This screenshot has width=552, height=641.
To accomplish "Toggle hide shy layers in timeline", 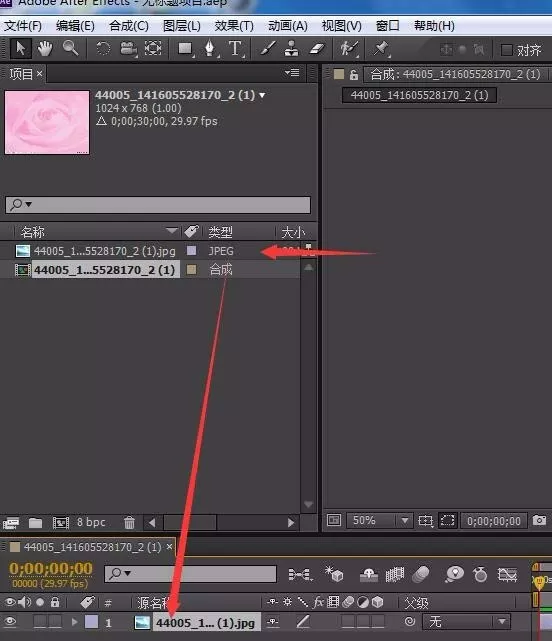I will 368,574.
